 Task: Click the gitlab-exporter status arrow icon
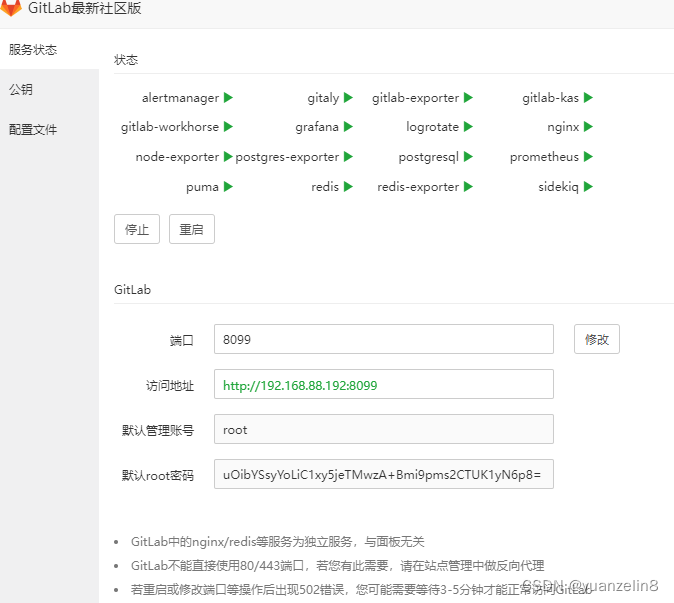pyautogui.click(x=468, y=98)
